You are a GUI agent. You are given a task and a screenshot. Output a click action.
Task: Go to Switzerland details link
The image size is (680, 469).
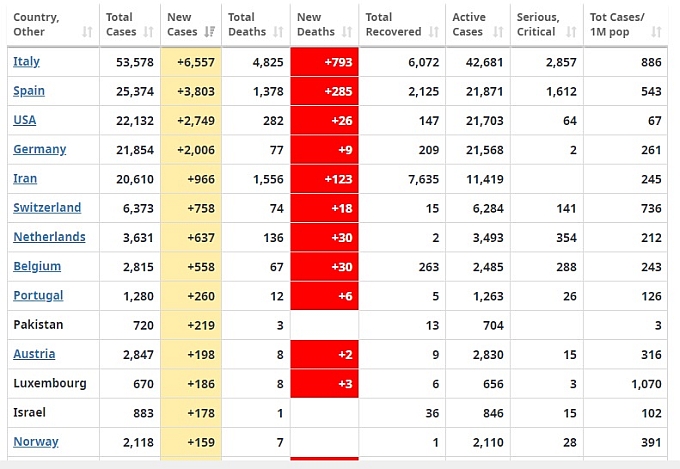point(47,208)
